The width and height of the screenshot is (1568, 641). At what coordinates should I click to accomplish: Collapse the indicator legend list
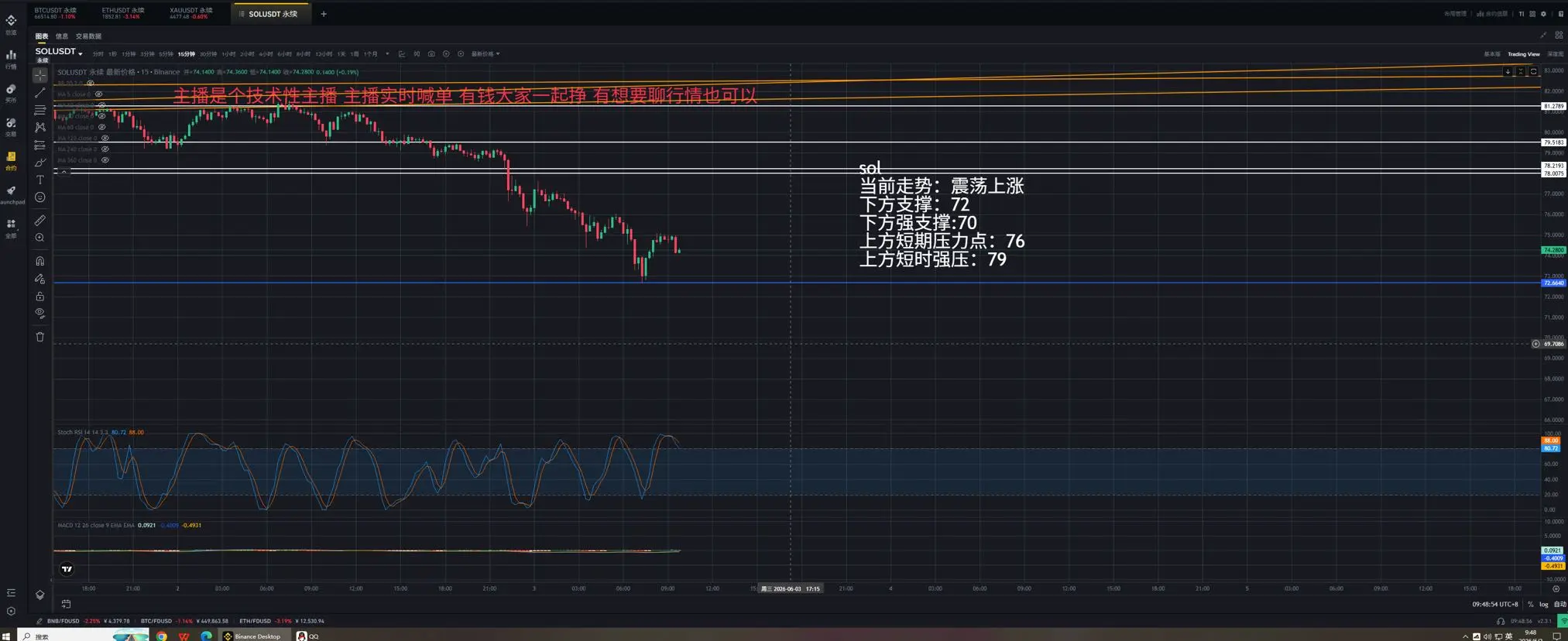click(x=63, y=171)
